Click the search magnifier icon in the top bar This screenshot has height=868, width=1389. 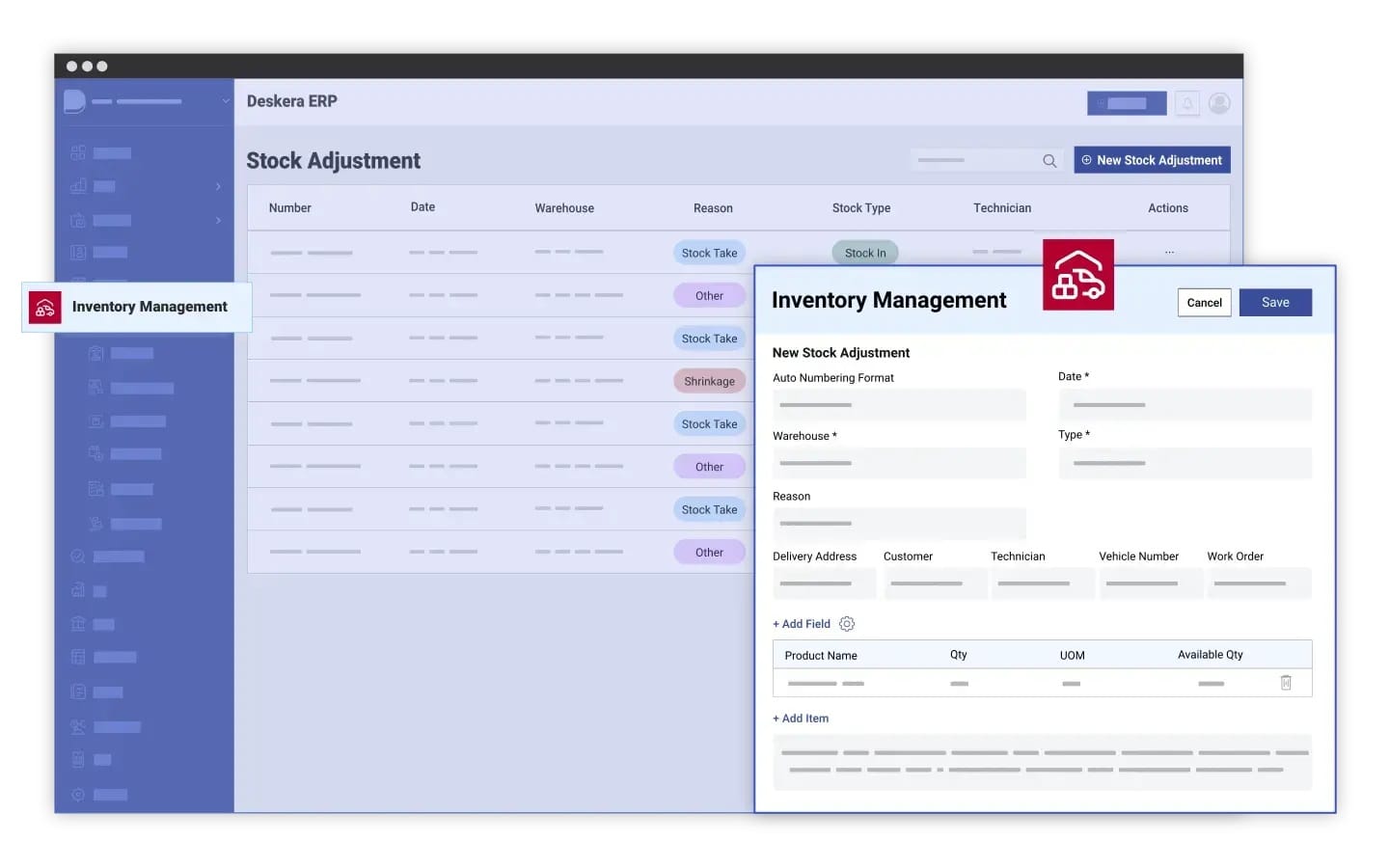point(1049,160)
